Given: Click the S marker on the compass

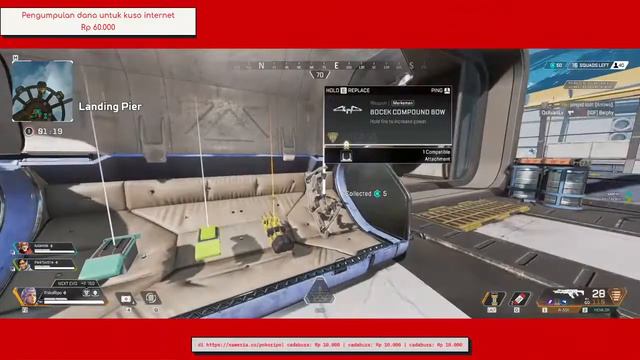Looking at the screenshot, I should pyautogui.click(x=411, y=66).
